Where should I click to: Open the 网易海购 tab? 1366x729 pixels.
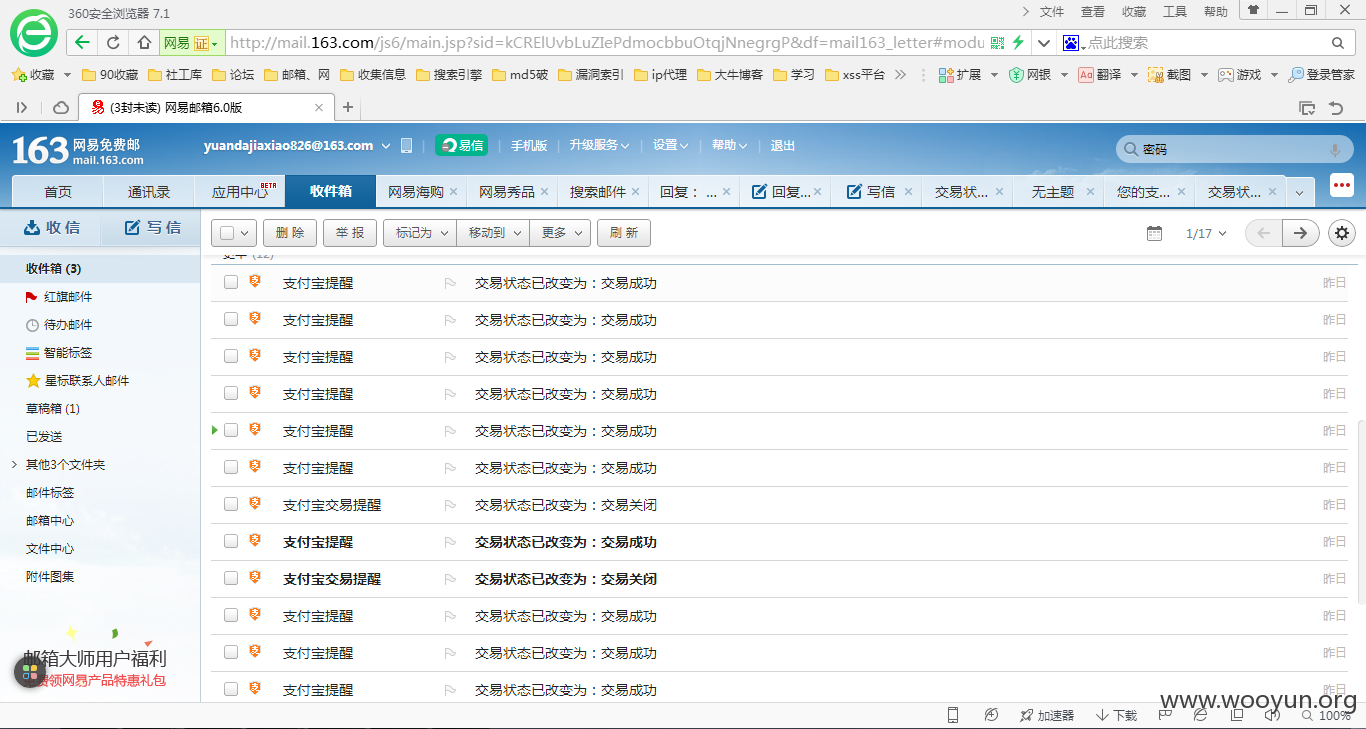pyautogui.click(x=415, y=192)
